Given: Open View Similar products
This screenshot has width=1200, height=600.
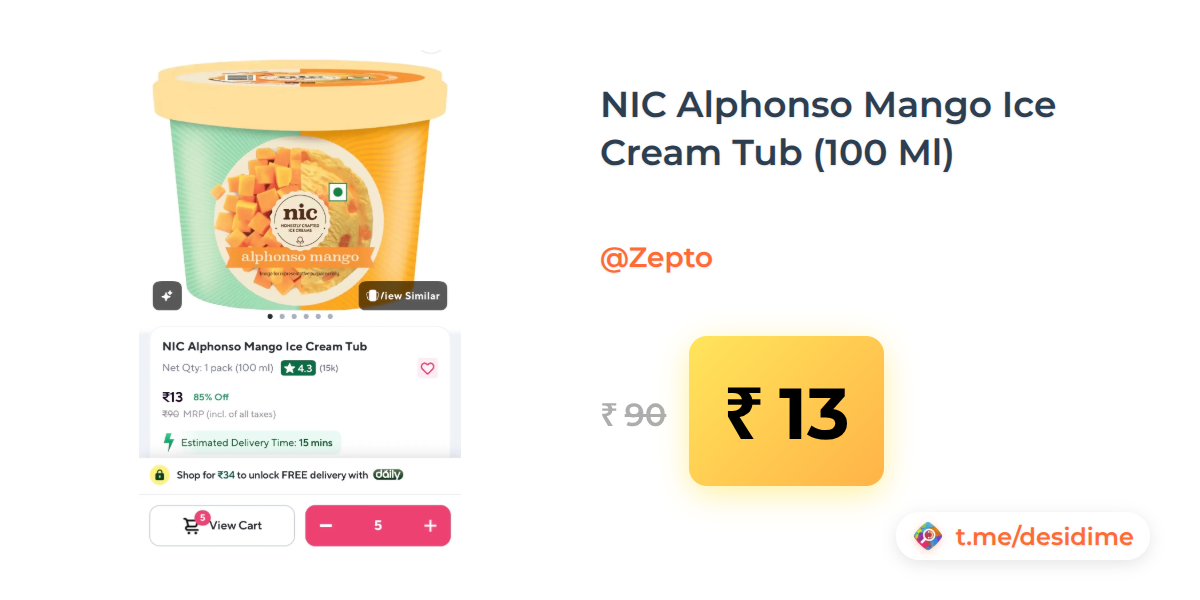Looking at the screenshot, I should pyautogui.click(x=403, y=296).
